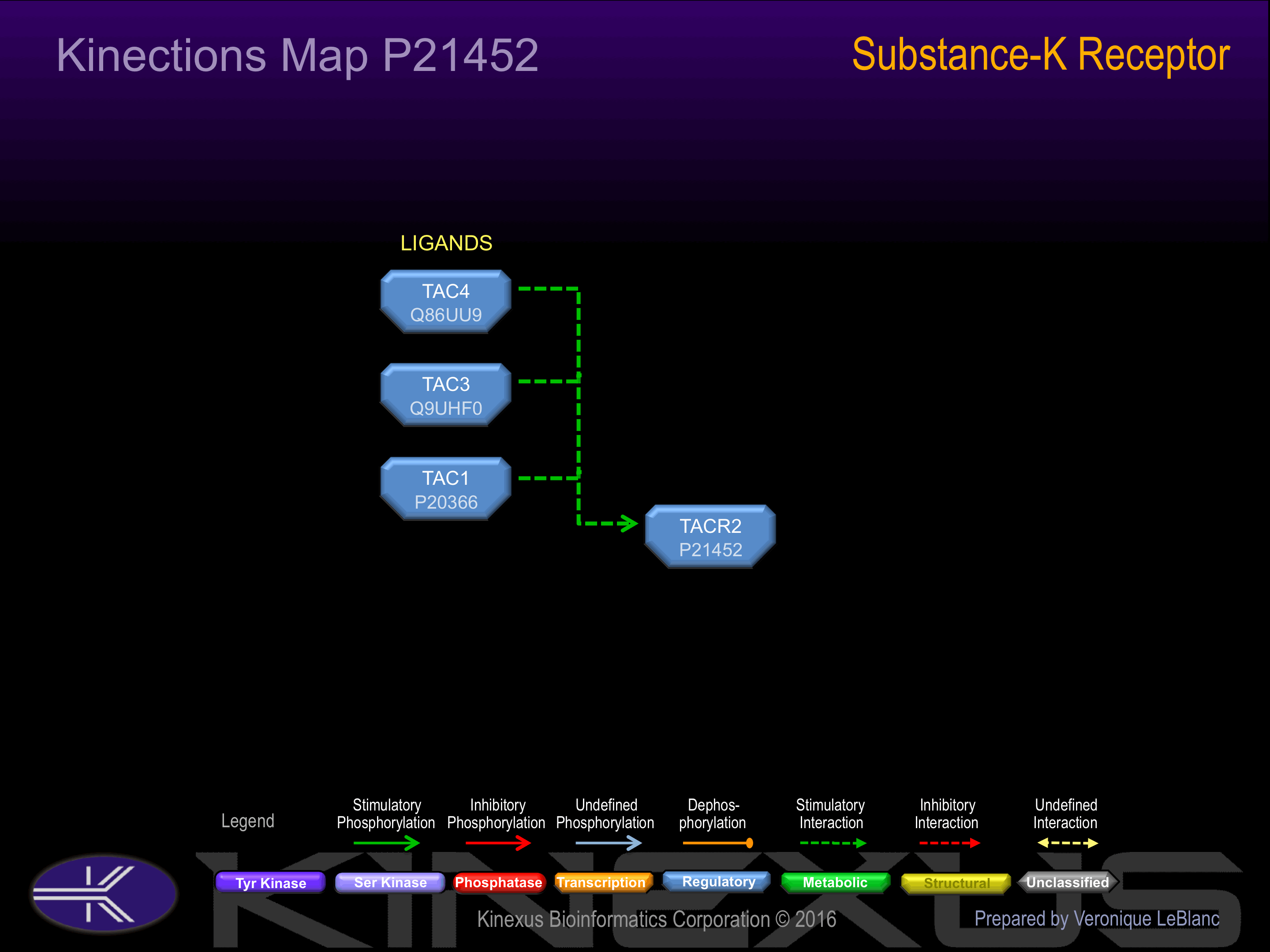Click the Dephos-phorylation label
Image resolution: width=1270 pixels, height=952 pixels.
tap(713, 814)
